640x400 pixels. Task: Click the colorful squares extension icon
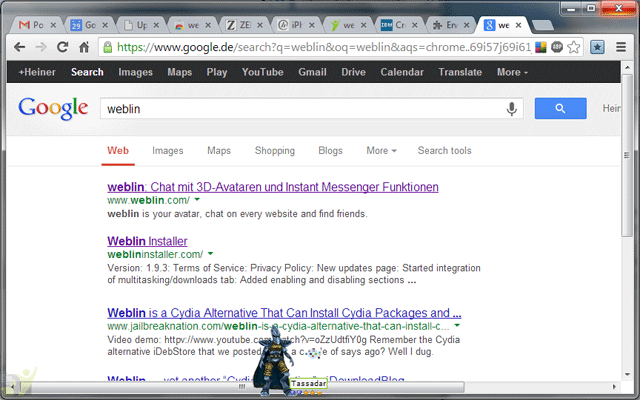click(x=541, y=47)
